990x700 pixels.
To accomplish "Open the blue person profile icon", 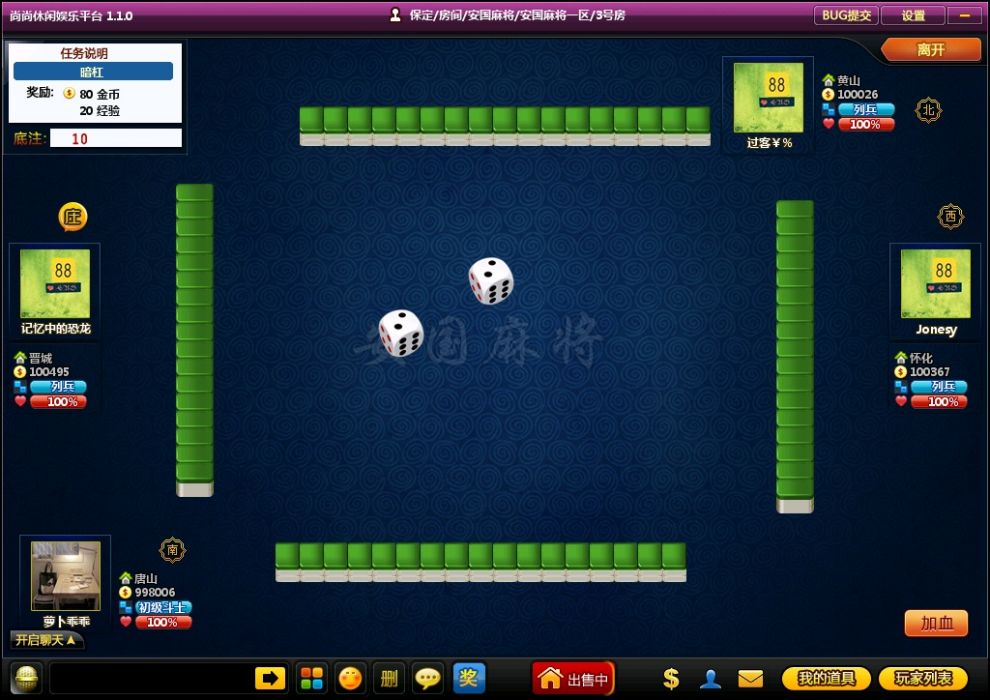I will coord(710,679).
